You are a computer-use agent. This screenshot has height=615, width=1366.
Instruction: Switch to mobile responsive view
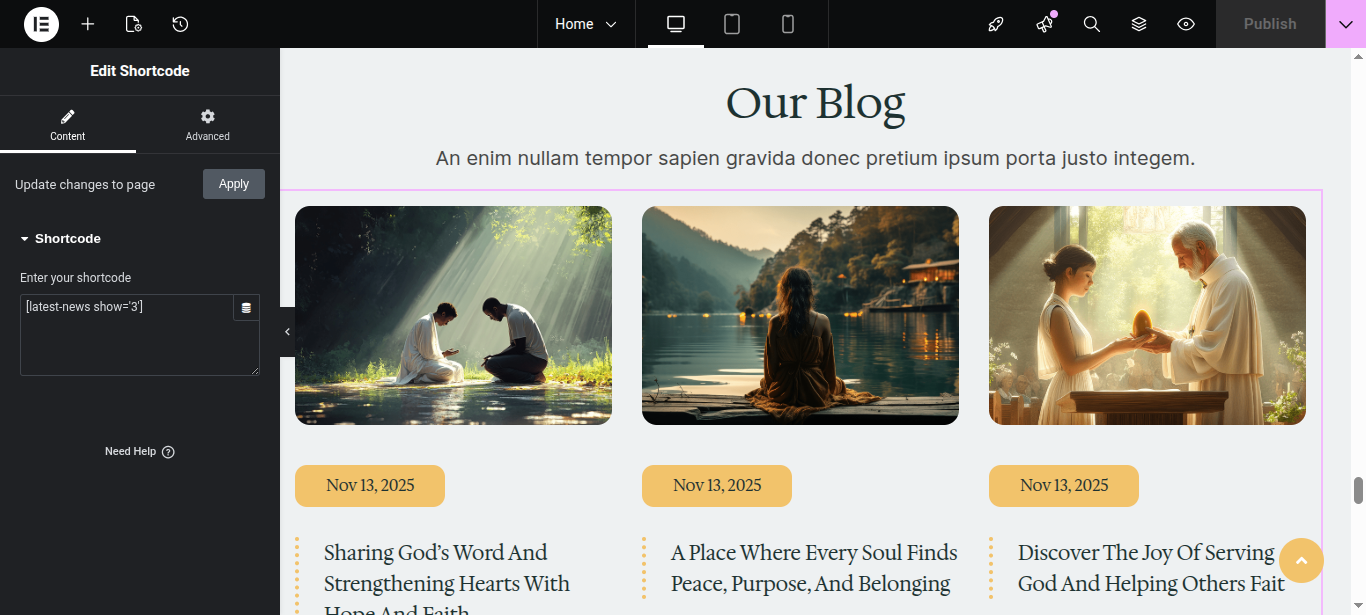click(788, 24)
